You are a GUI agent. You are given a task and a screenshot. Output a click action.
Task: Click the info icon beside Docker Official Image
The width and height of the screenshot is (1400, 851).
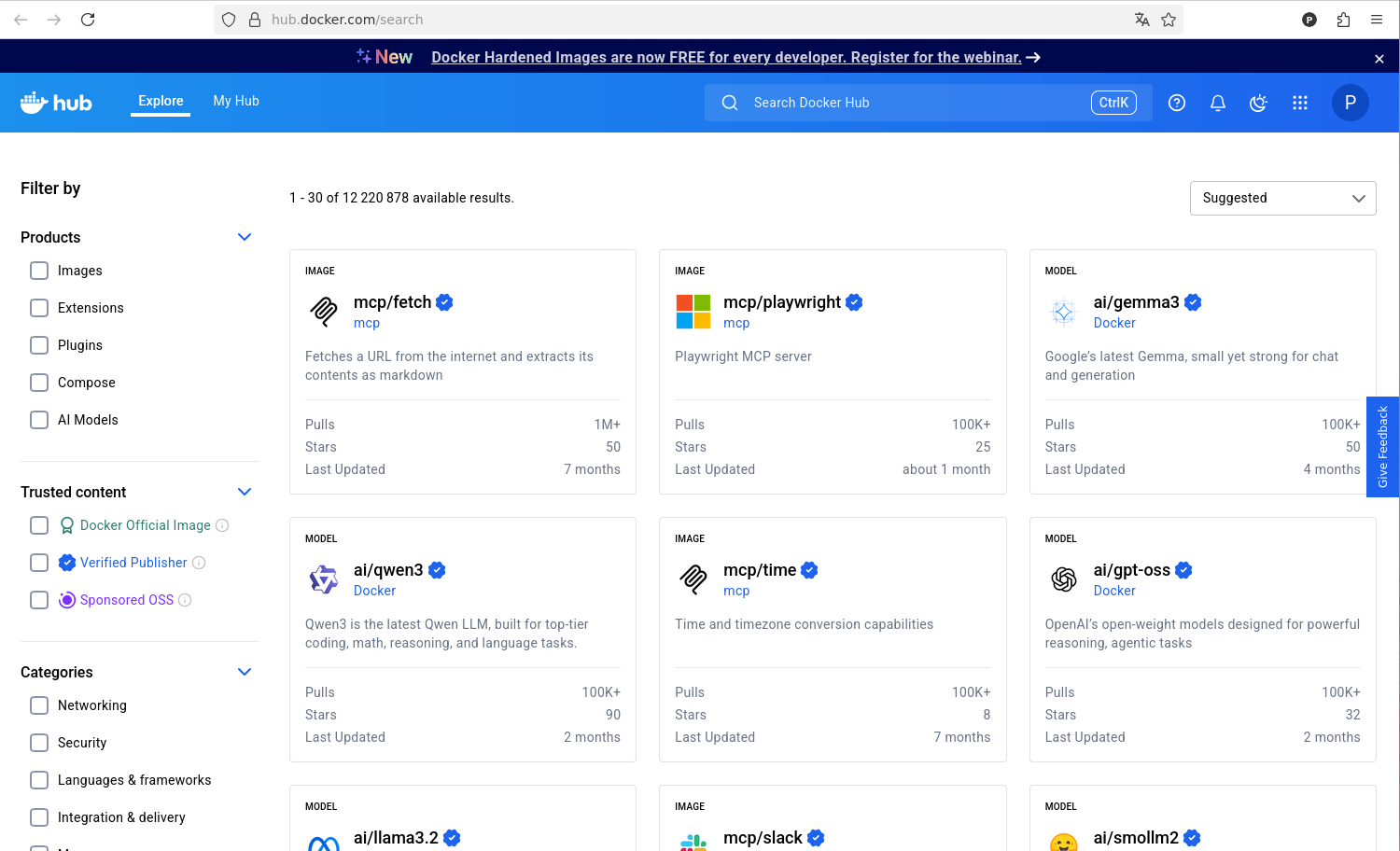click(222, 525)
